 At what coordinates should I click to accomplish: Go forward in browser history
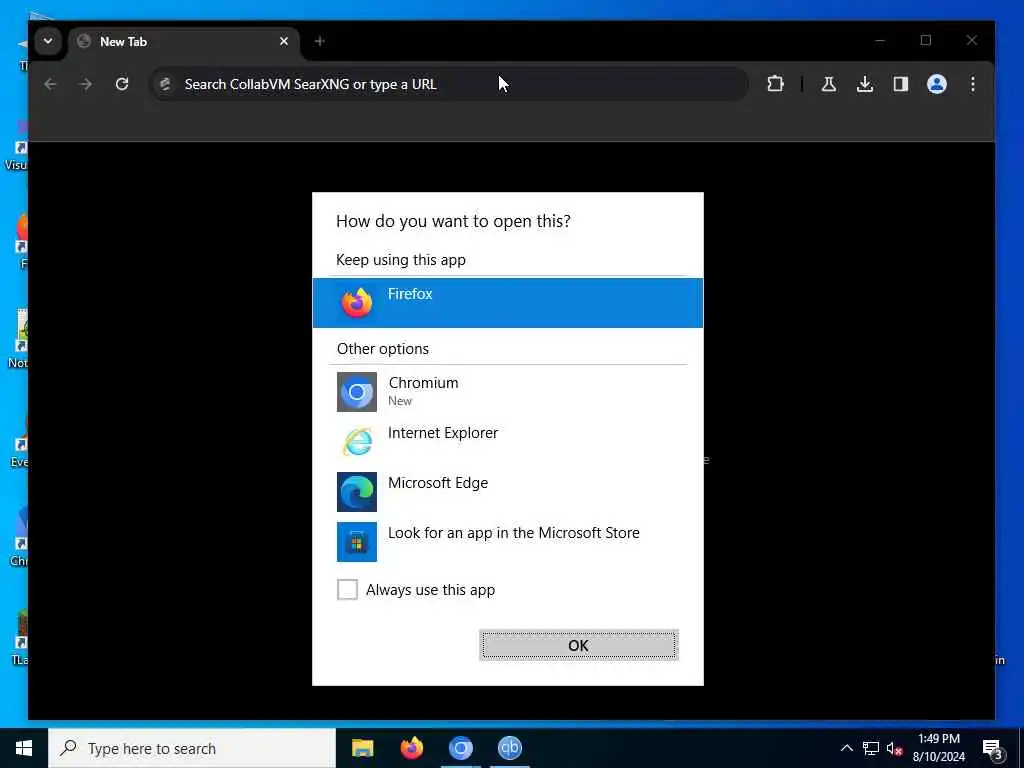86,84
